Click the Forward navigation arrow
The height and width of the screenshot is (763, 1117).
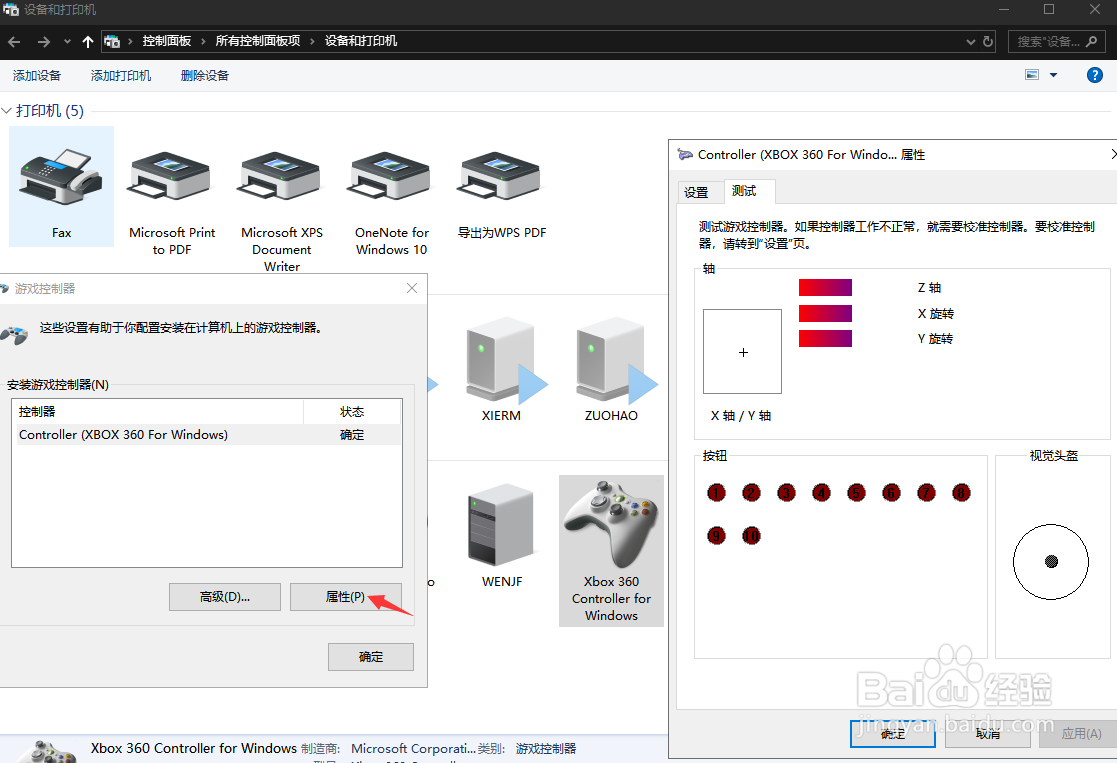click(x=44, y=42)
